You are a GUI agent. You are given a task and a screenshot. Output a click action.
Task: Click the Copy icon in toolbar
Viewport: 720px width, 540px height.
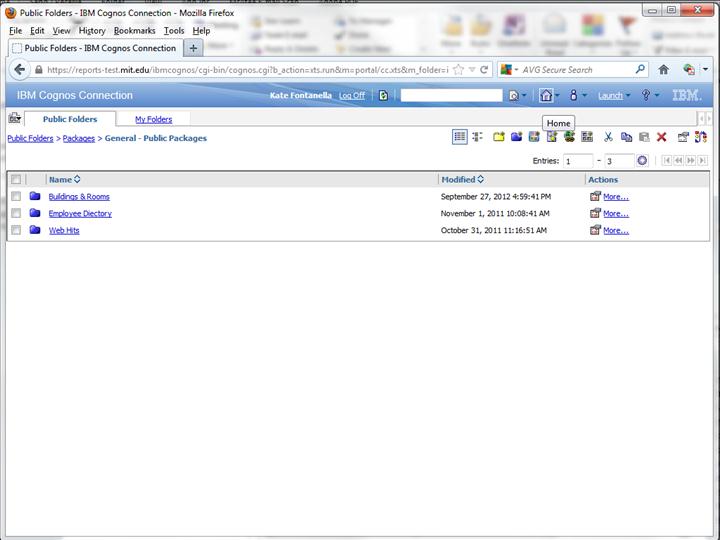626,137
